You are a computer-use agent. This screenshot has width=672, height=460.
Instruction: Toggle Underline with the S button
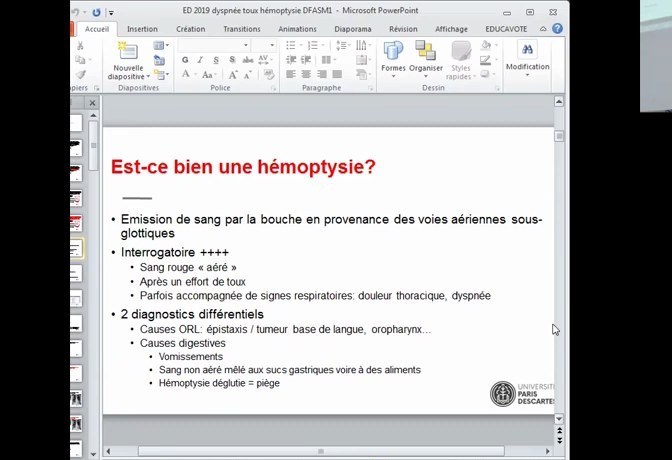click(x=216, y=60)
